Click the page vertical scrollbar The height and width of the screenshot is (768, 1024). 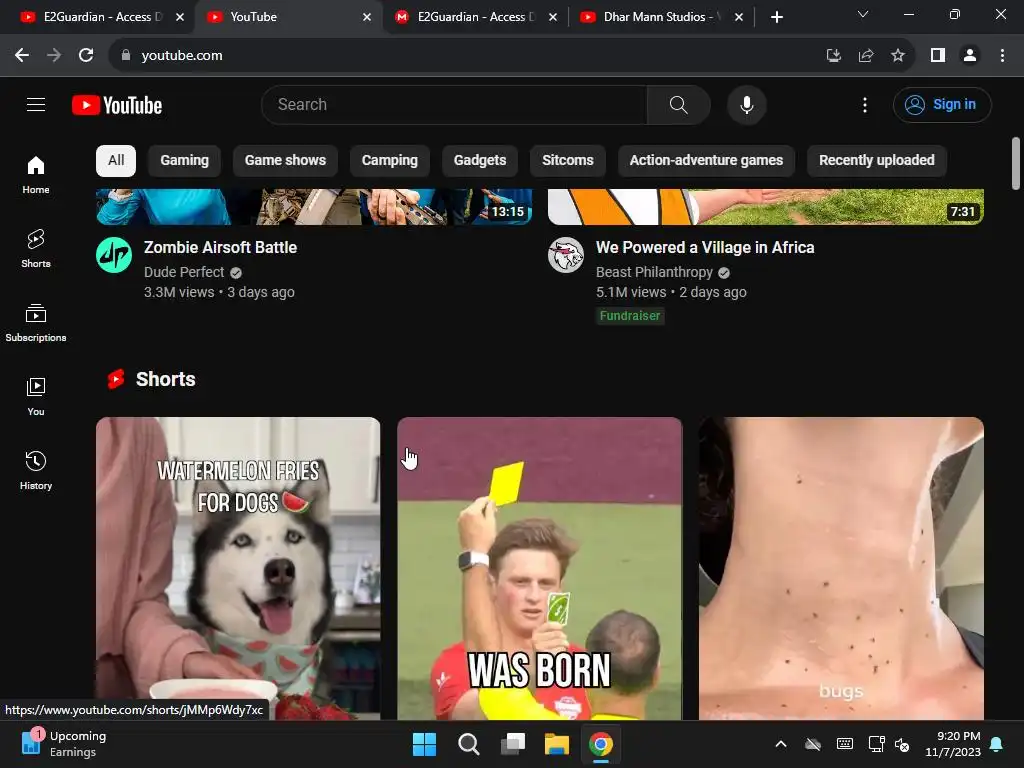1016,163
